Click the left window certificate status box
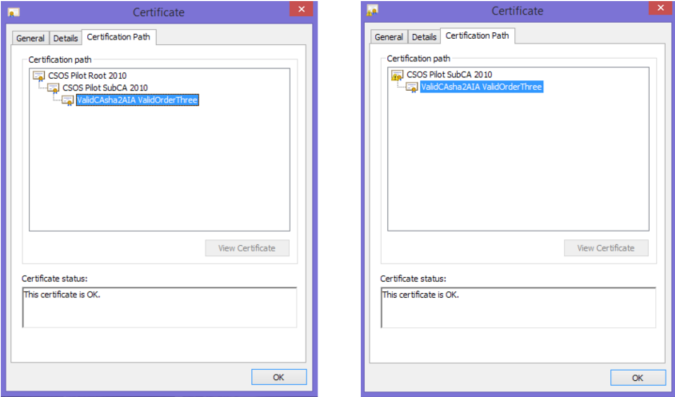Image resolution: width=675 pixels, height=397 pixels. click(x=159, y=307)
